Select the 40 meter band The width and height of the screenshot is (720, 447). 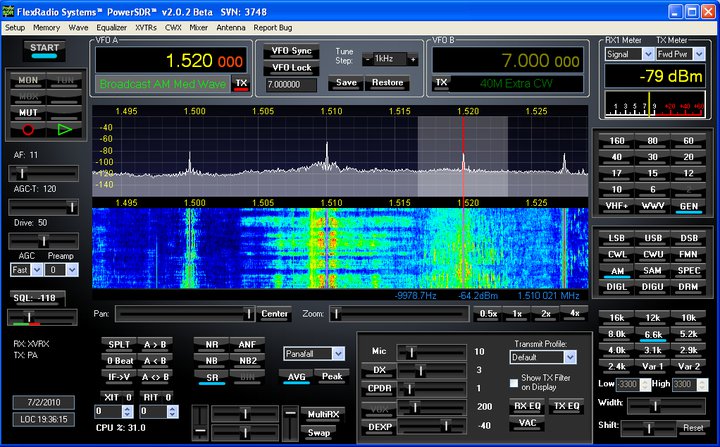(617, 157)
